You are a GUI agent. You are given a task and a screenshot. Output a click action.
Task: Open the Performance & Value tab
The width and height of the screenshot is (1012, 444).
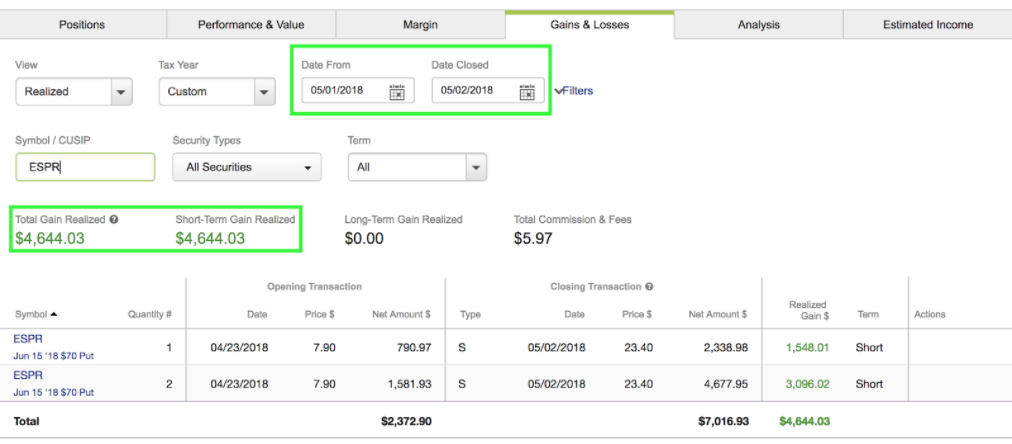coord(251,24)
